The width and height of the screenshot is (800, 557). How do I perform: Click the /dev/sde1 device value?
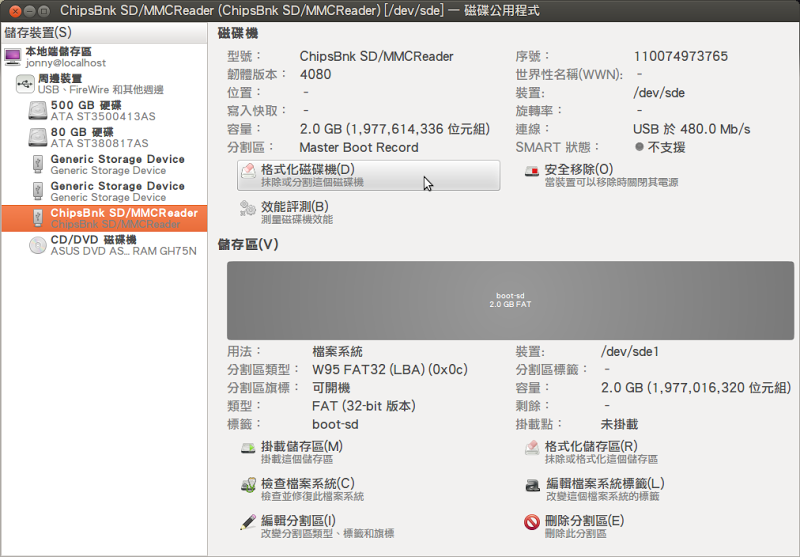click(630, 351)
